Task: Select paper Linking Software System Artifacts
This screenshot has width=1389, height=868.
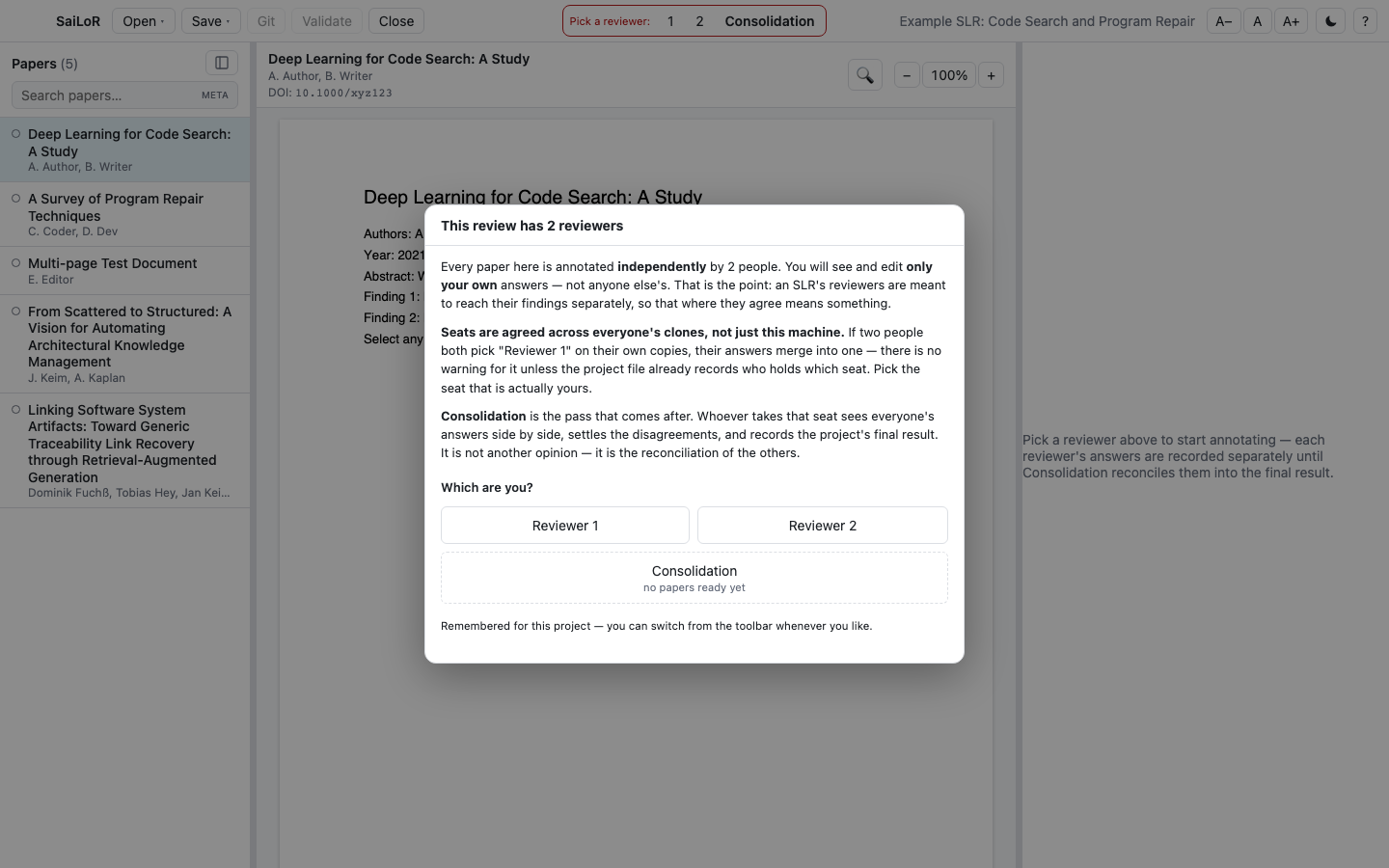Action: pos(125,450)
